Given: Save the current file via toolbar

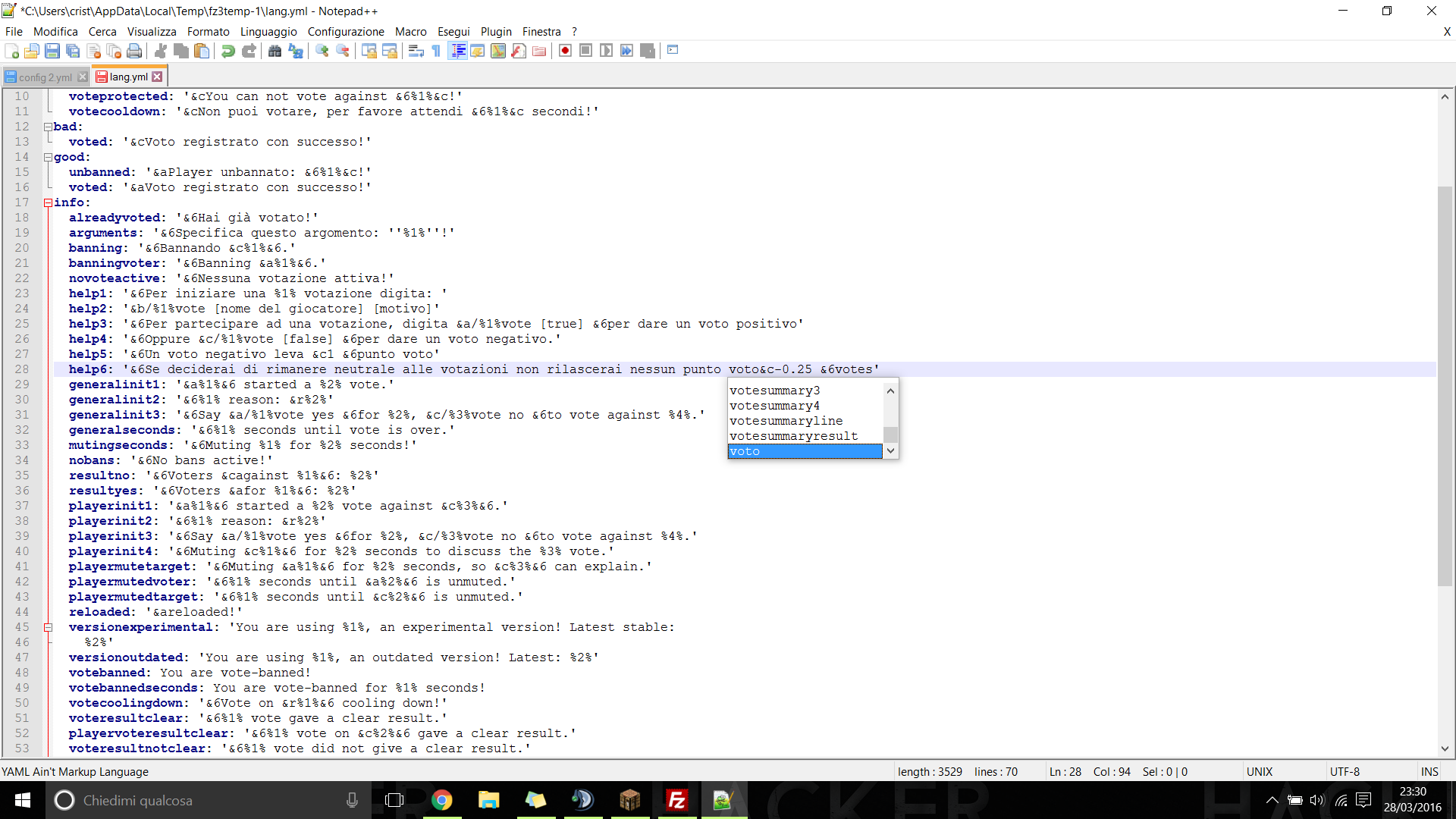Looking at the screenshot, I should pyautogui.click(x=52, y=51).
